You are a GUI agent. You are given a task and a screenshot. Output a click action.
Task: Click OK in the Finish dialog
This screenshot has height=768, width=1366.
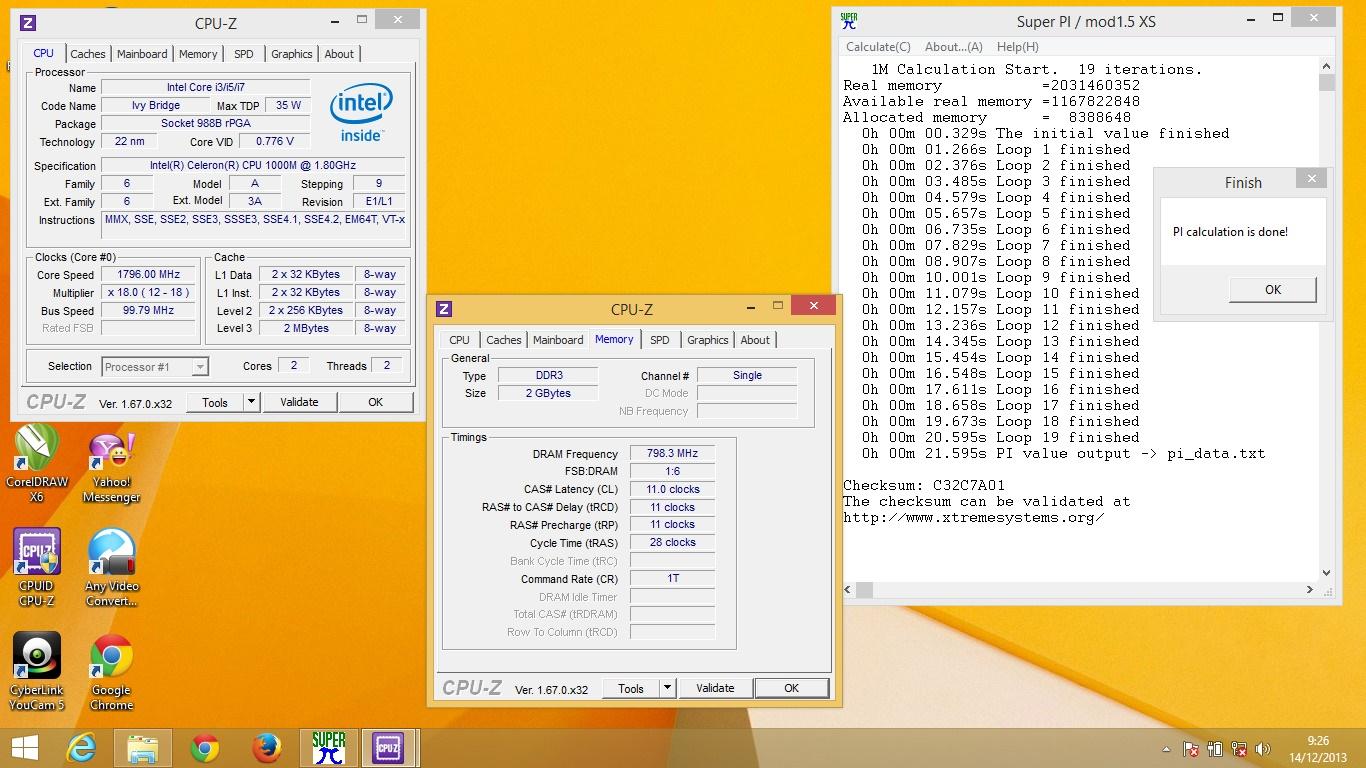click(1273, 290)
